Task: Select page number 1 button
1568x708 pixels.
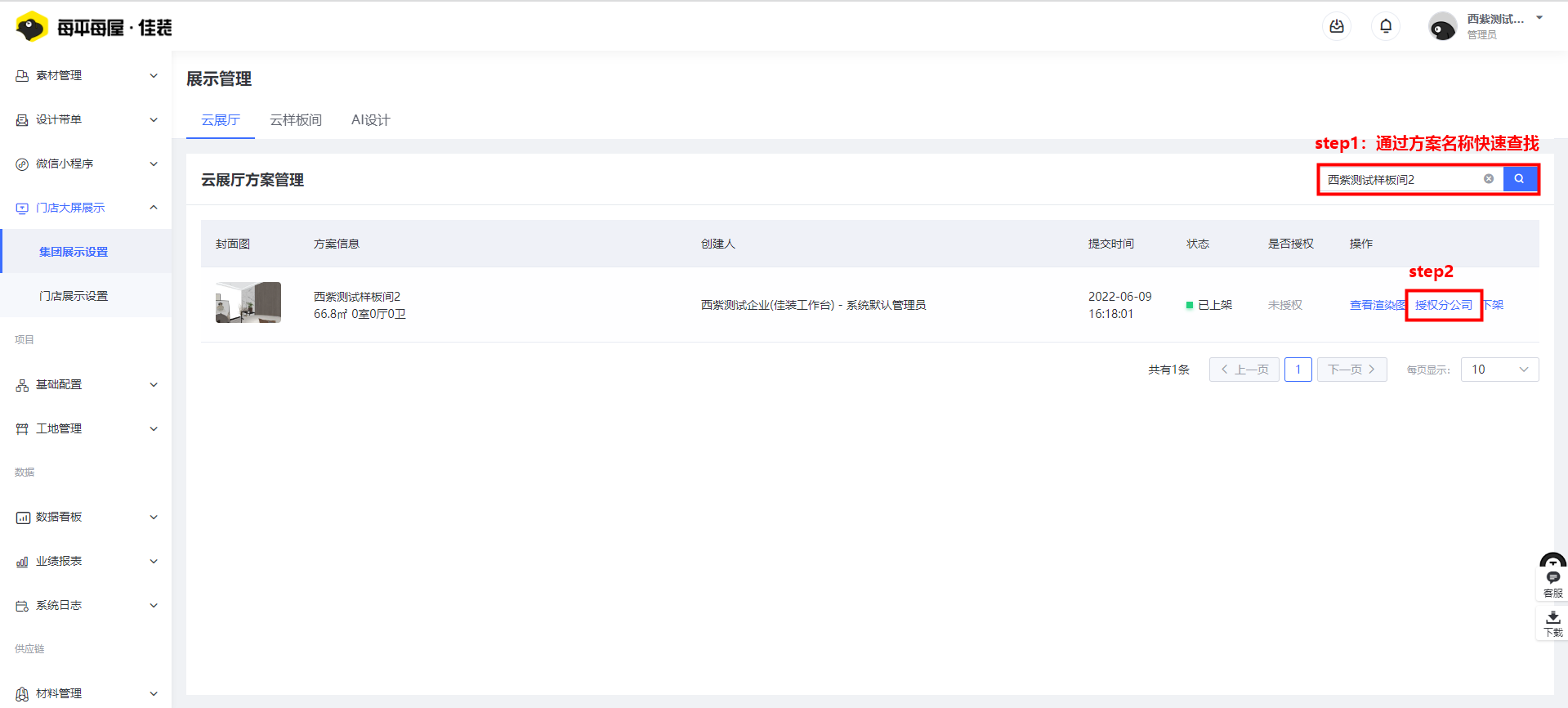Action: pos(1298,370)
